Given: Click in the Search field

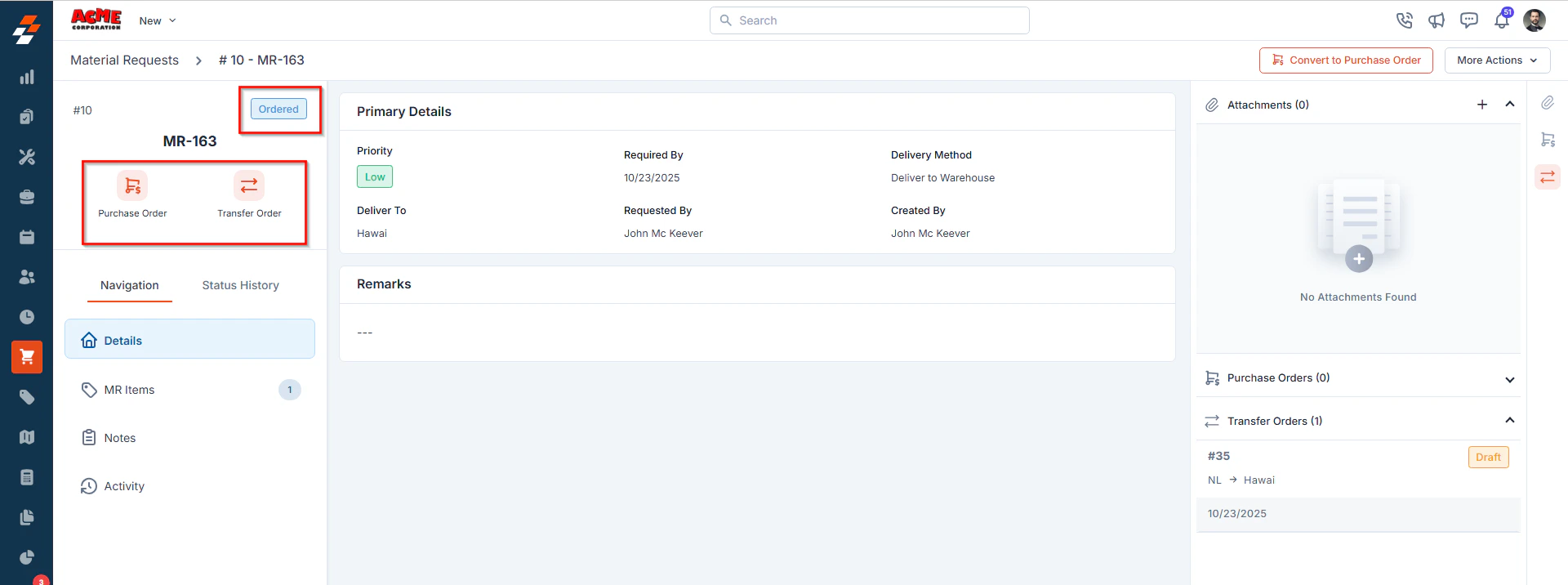Looking at the screenshot, I should [869, 20].
